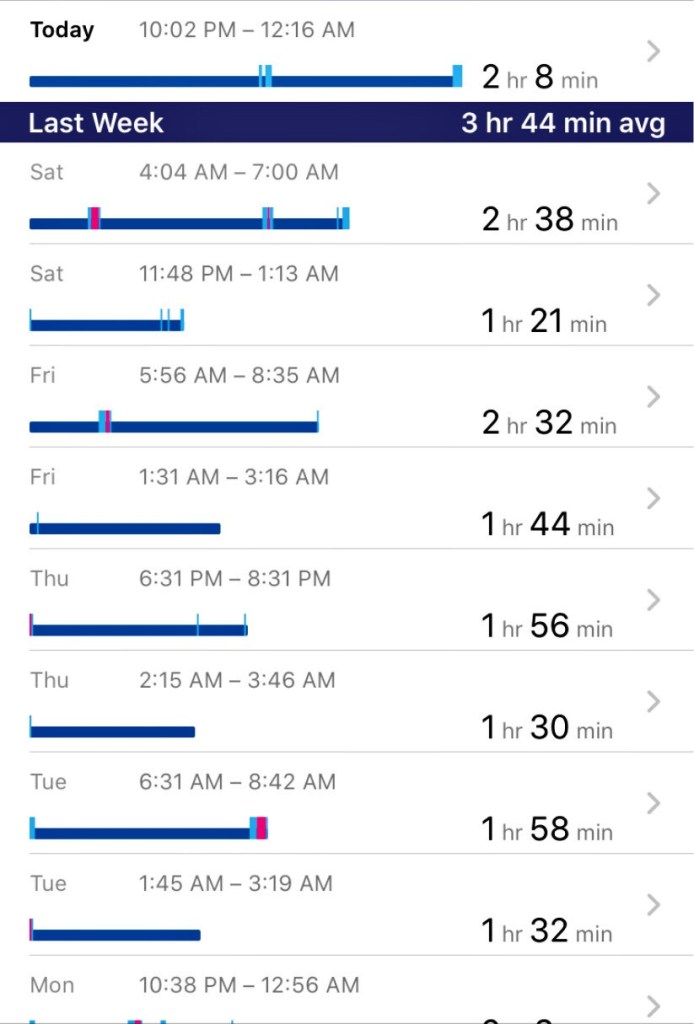Tap pink marker in Fri 5:56 AM bar
694x1024 pixels.
point(107,422)
